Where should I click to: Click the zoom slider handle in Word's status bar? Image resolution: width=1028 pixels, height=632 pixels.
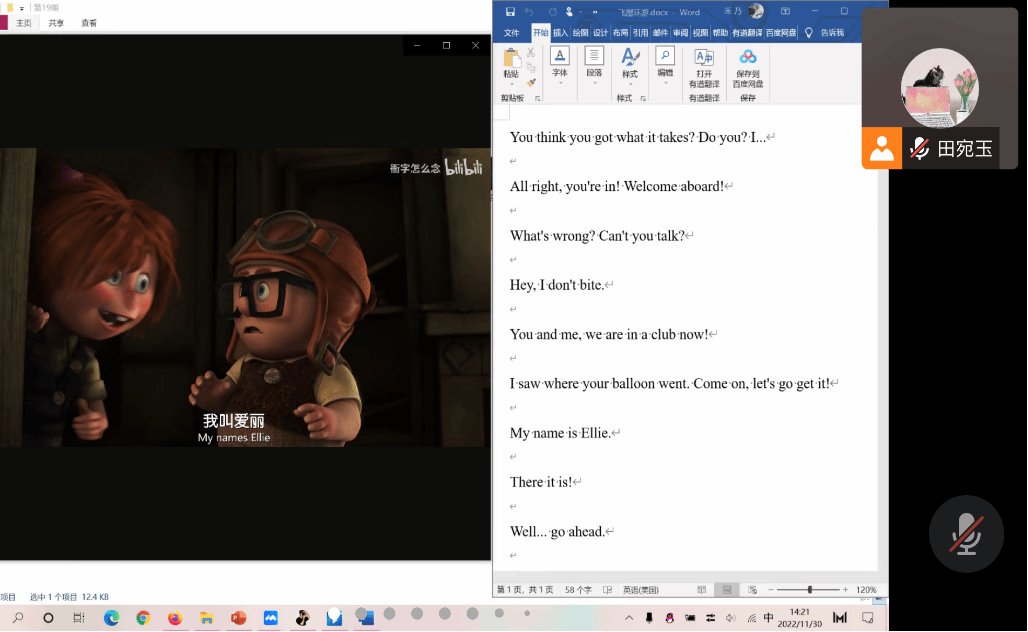(809, 590)
